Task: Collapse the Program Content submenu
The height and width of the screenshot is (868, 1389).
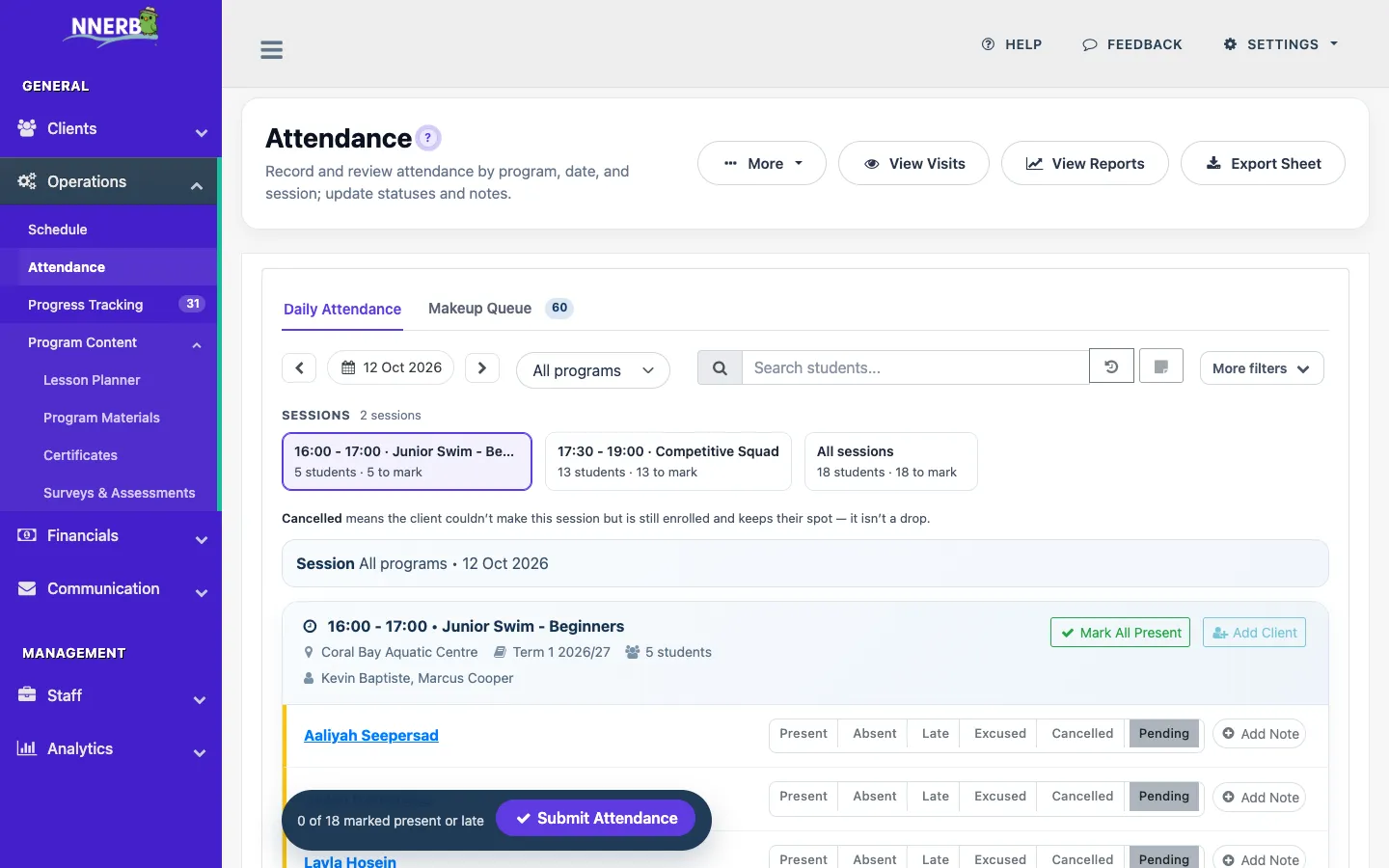Action: click(x=109, y=343)
